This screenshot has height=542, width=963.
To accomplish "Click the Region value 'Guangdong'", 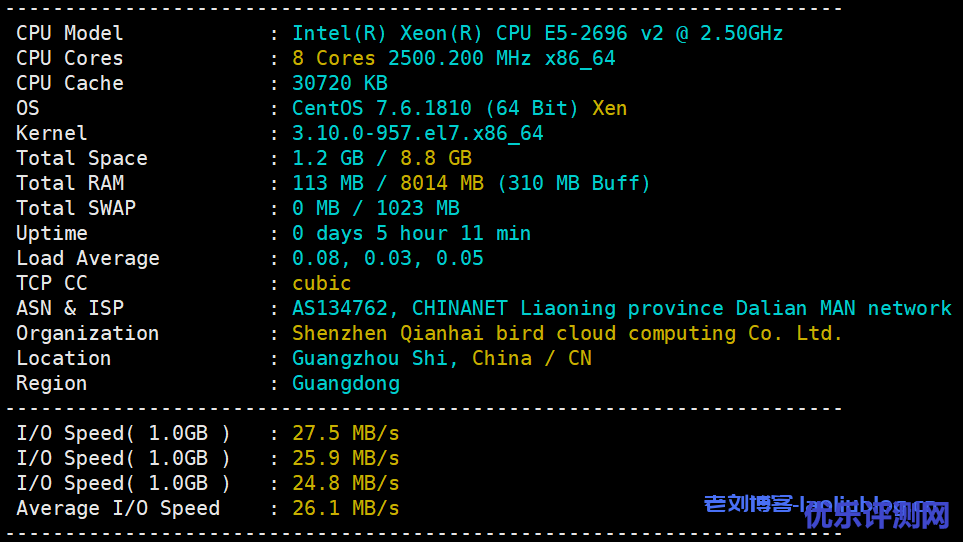I will tap(345, 383).
